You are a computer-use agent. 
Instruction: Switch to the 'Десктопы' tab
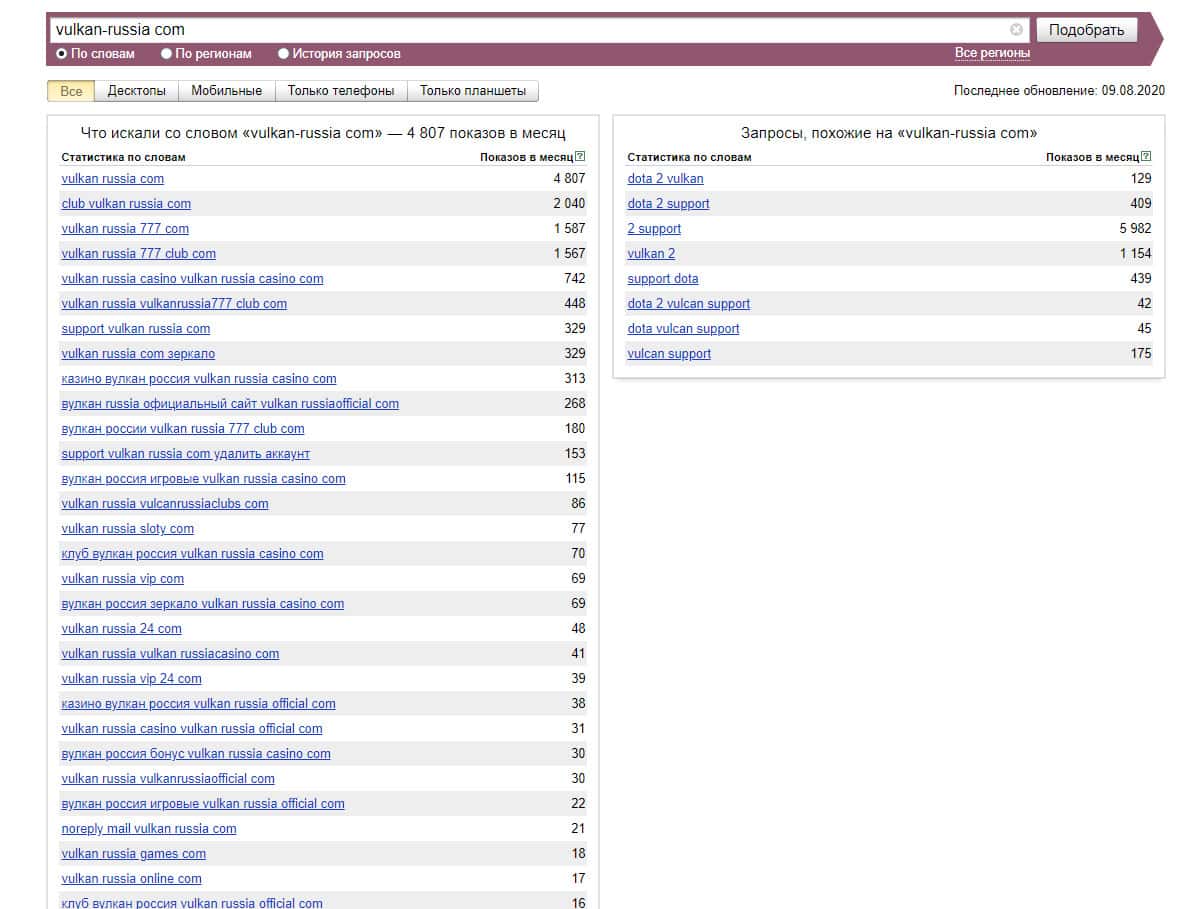coord(137,91)
